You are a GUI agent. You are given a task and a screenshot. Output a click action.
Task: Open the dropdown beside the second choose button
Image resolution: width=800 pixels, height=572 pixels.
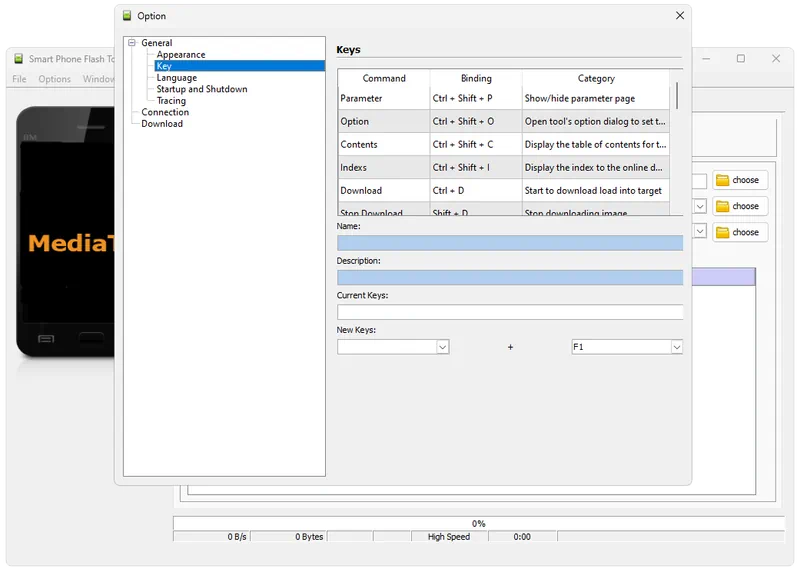(x=699, y=206)
